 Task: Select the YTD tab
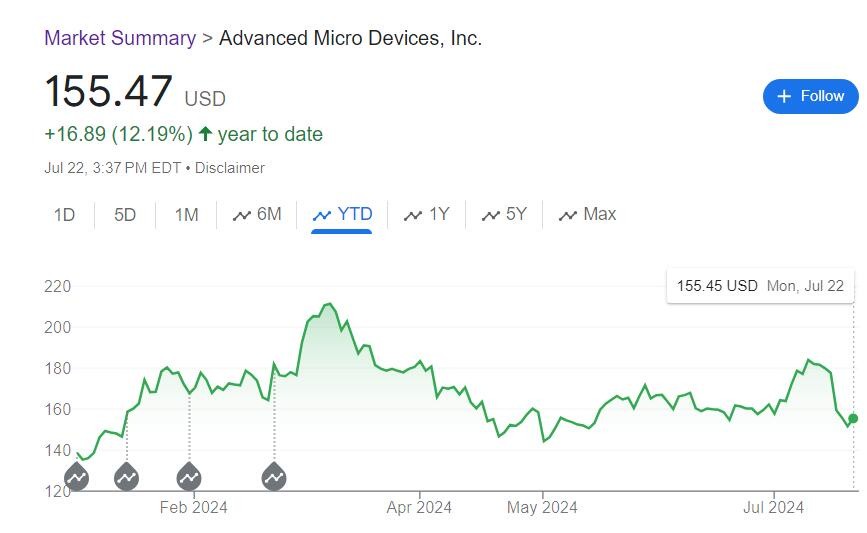[342, 214]
